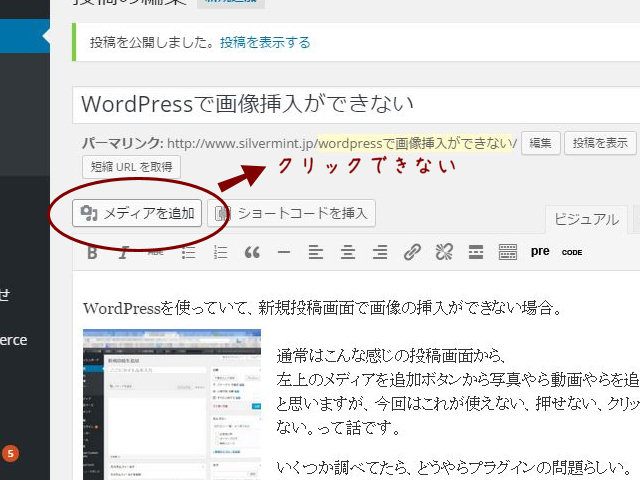Image resolution: width=640 pixels, height=480 pixels.
Task: Open the sidebar menu item ending in erce
Action: click(13, 340)
